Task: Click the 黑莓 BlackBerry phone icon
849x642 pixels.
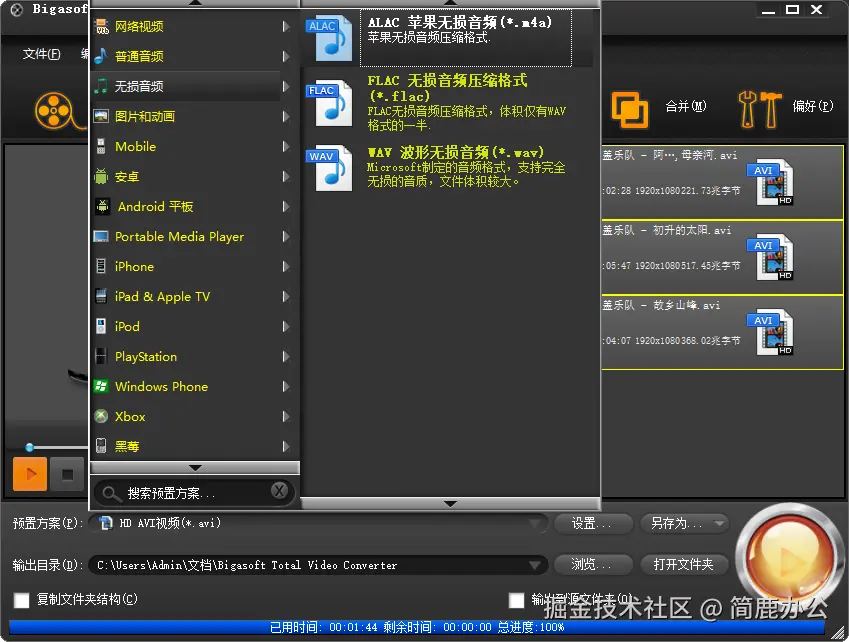Action: [101, 446]
